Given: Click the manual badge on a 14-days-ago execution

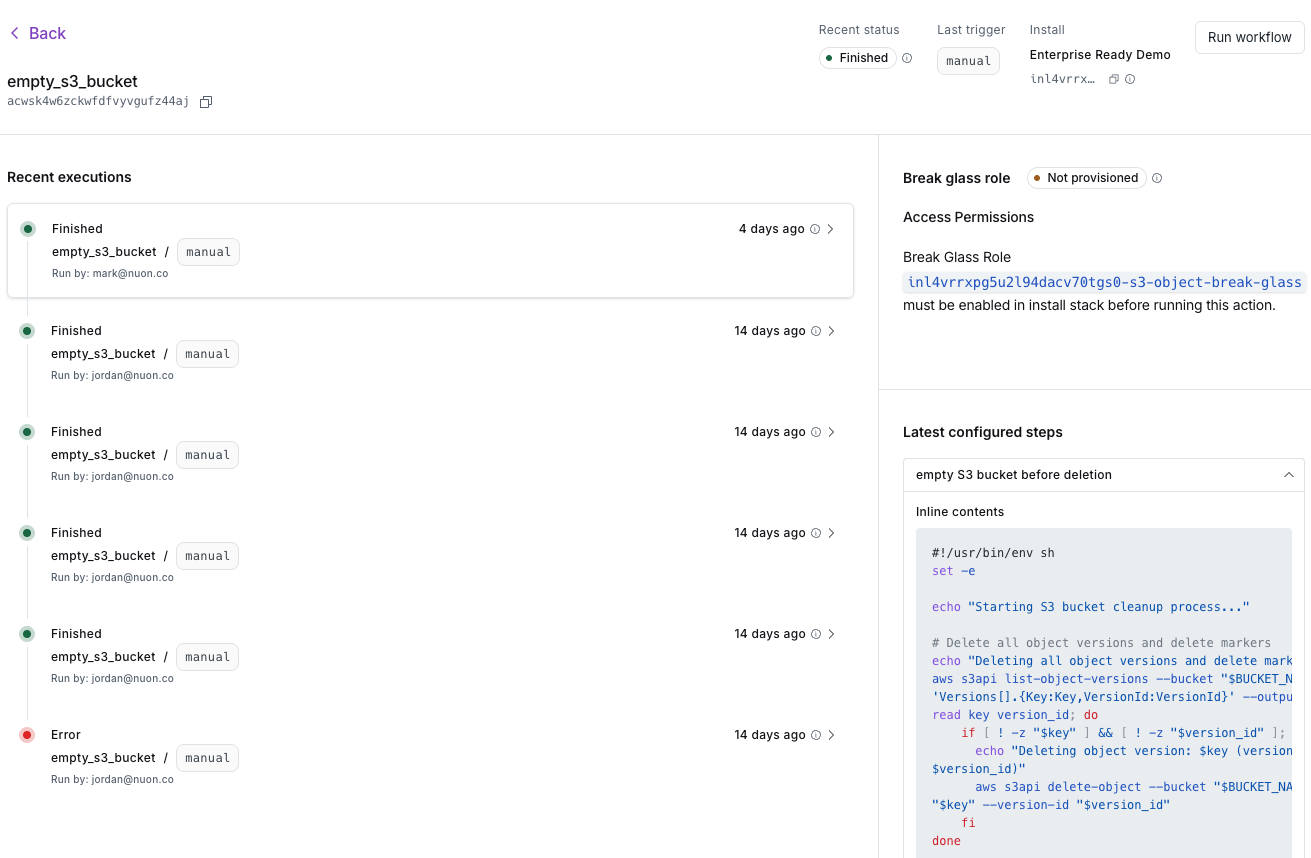Looking at the screenshot, I should [207, 353].
